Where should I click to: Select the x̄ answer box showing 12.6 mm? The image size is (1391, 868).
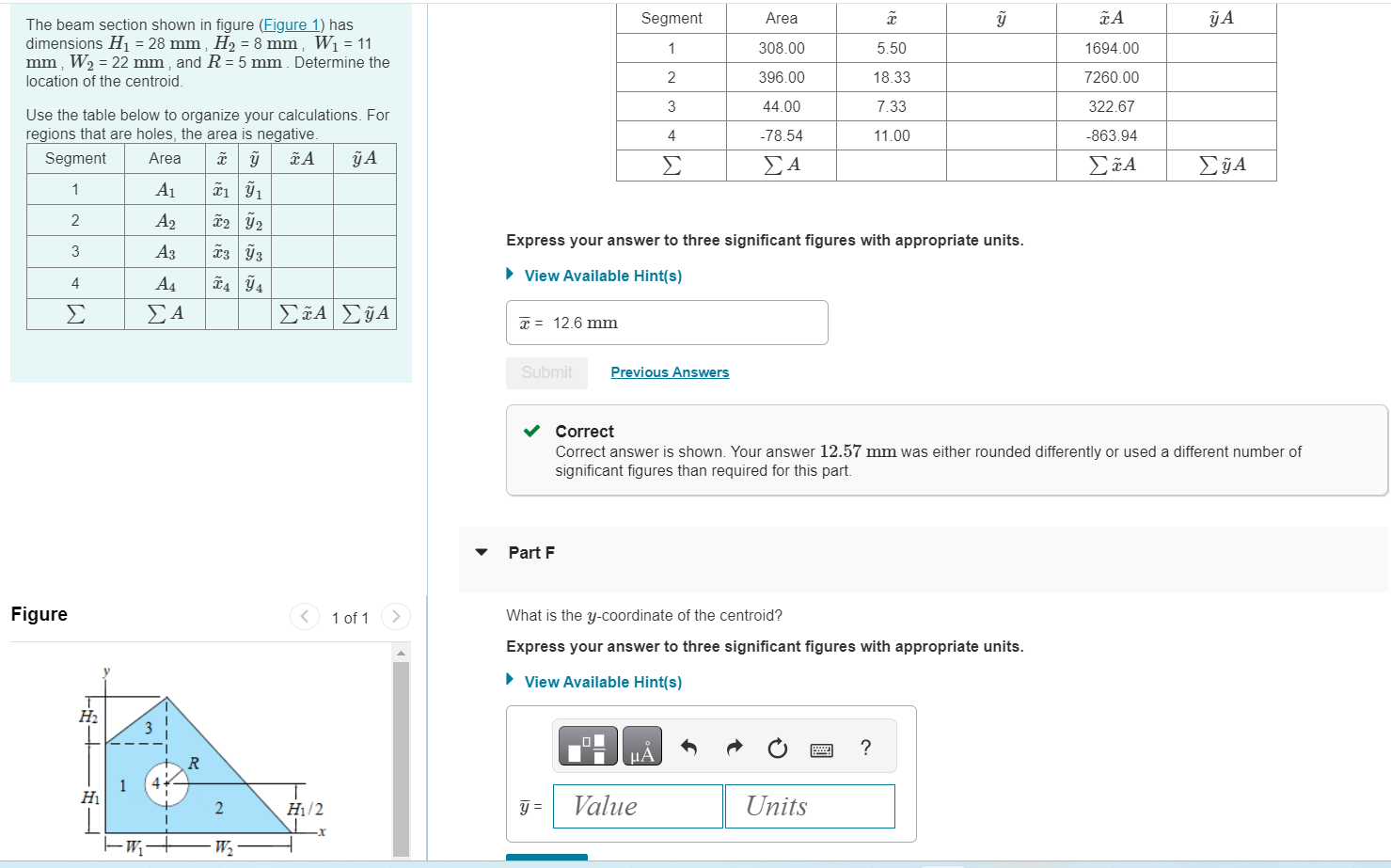667,323
